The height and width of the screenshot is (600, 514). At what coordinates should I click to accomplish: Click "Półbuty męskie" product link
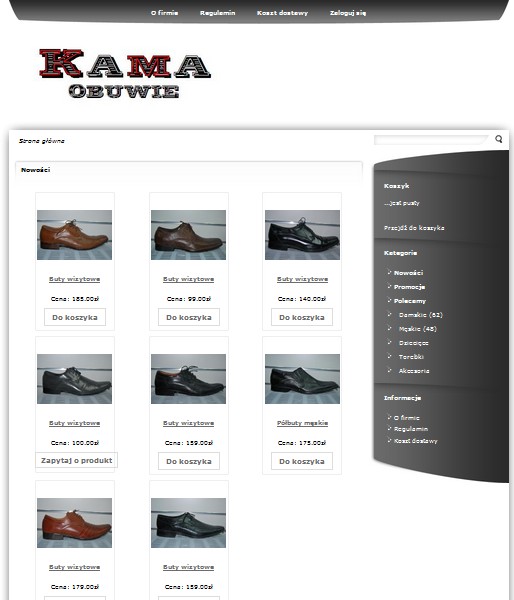pyautogui.click(x=302, y=423)
